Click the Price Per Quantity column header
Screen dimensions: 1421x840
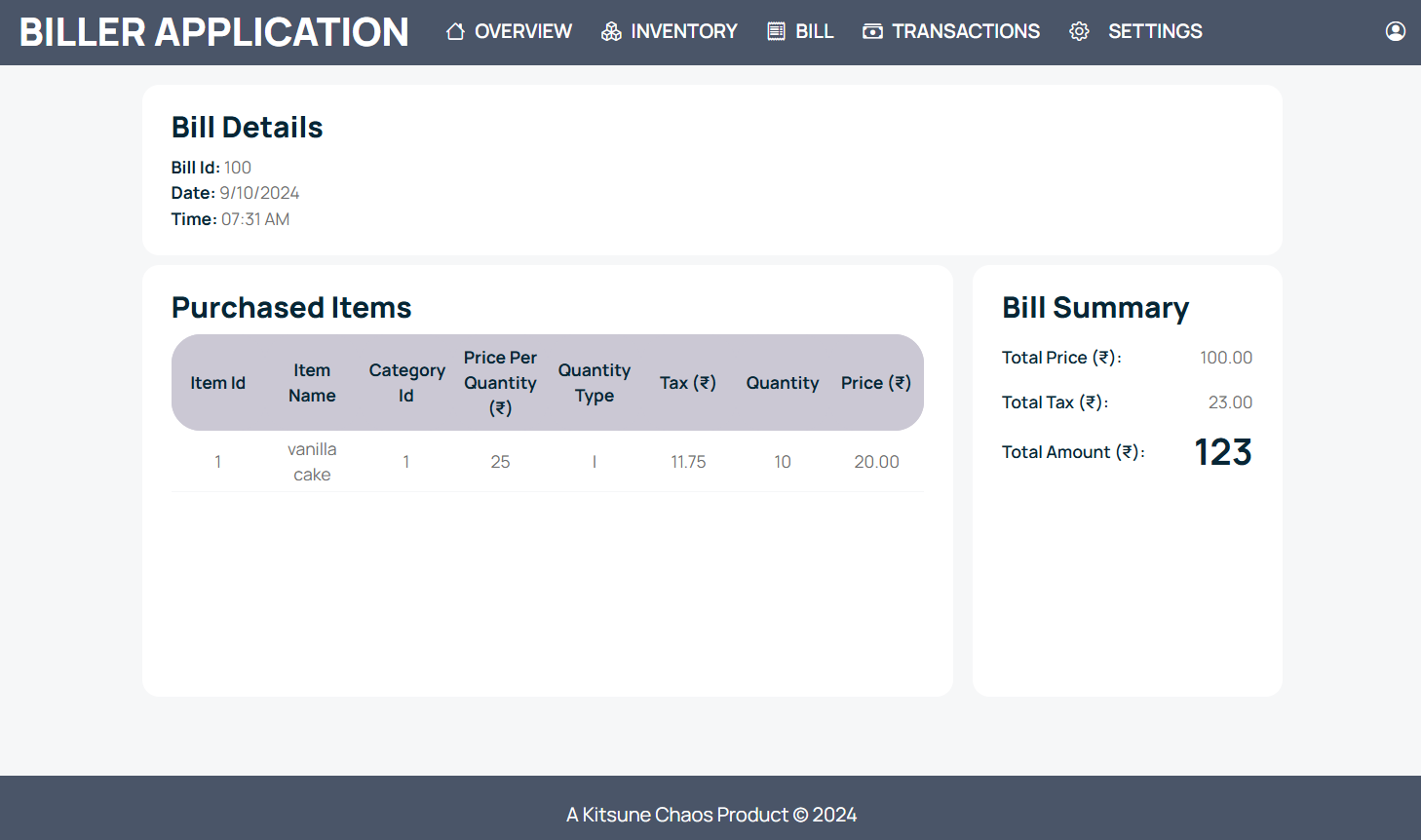pos(500,383)
